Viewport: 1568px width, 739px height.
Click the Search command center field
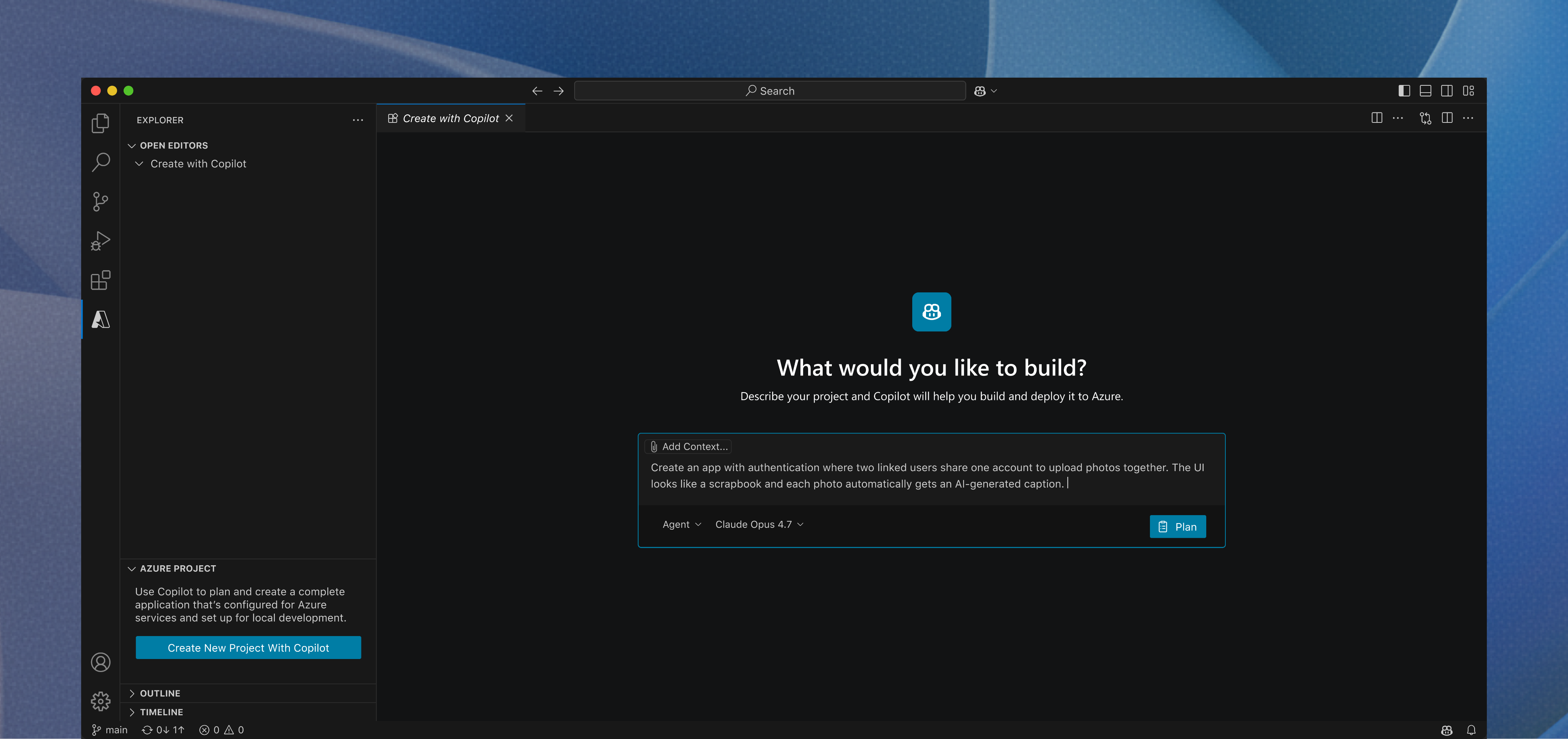coord(769,91)
